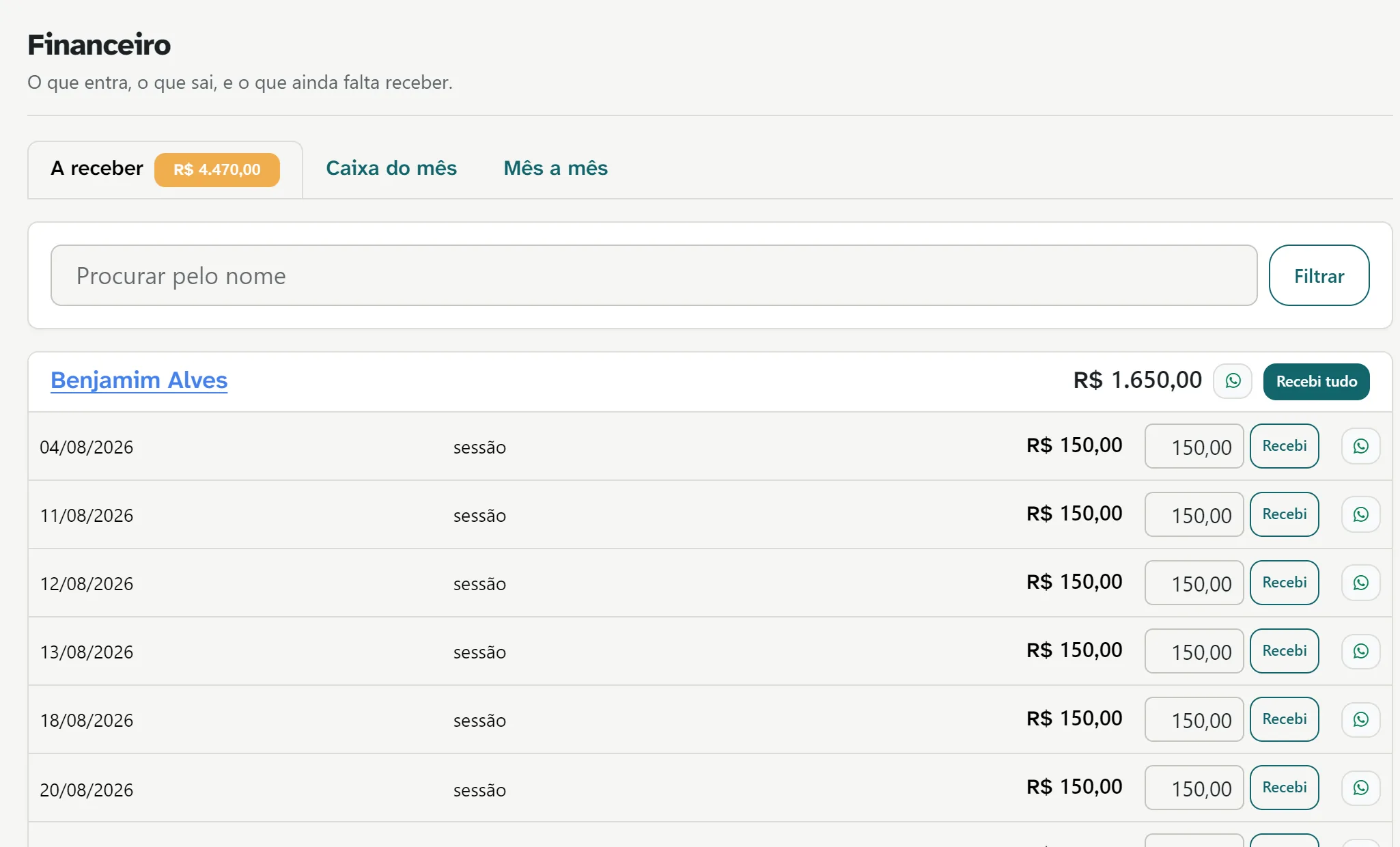Click R$ 150,00 value in 18/08/2026 row

pos(1074,719)
